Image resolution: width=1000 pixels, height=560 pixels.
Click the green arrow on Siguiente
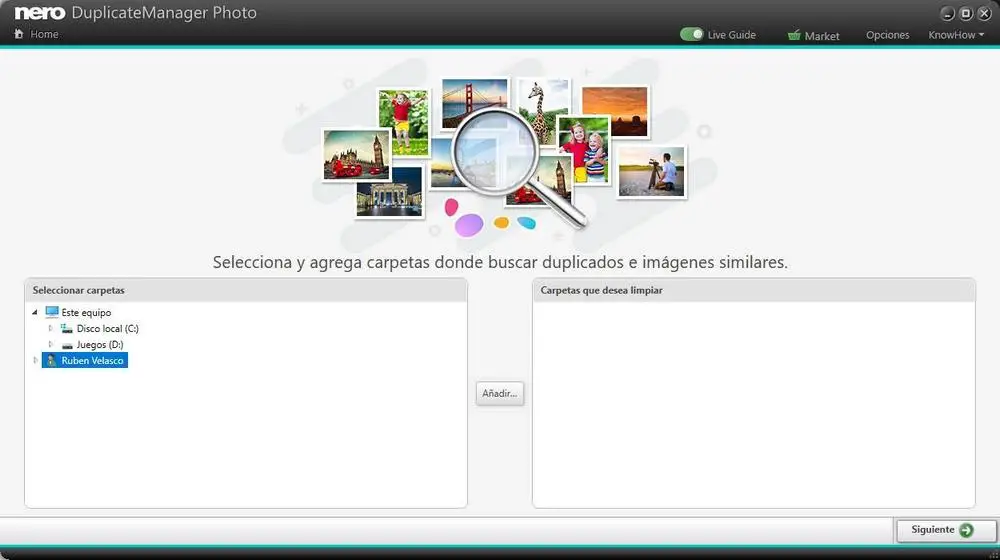tap(966, 530)
